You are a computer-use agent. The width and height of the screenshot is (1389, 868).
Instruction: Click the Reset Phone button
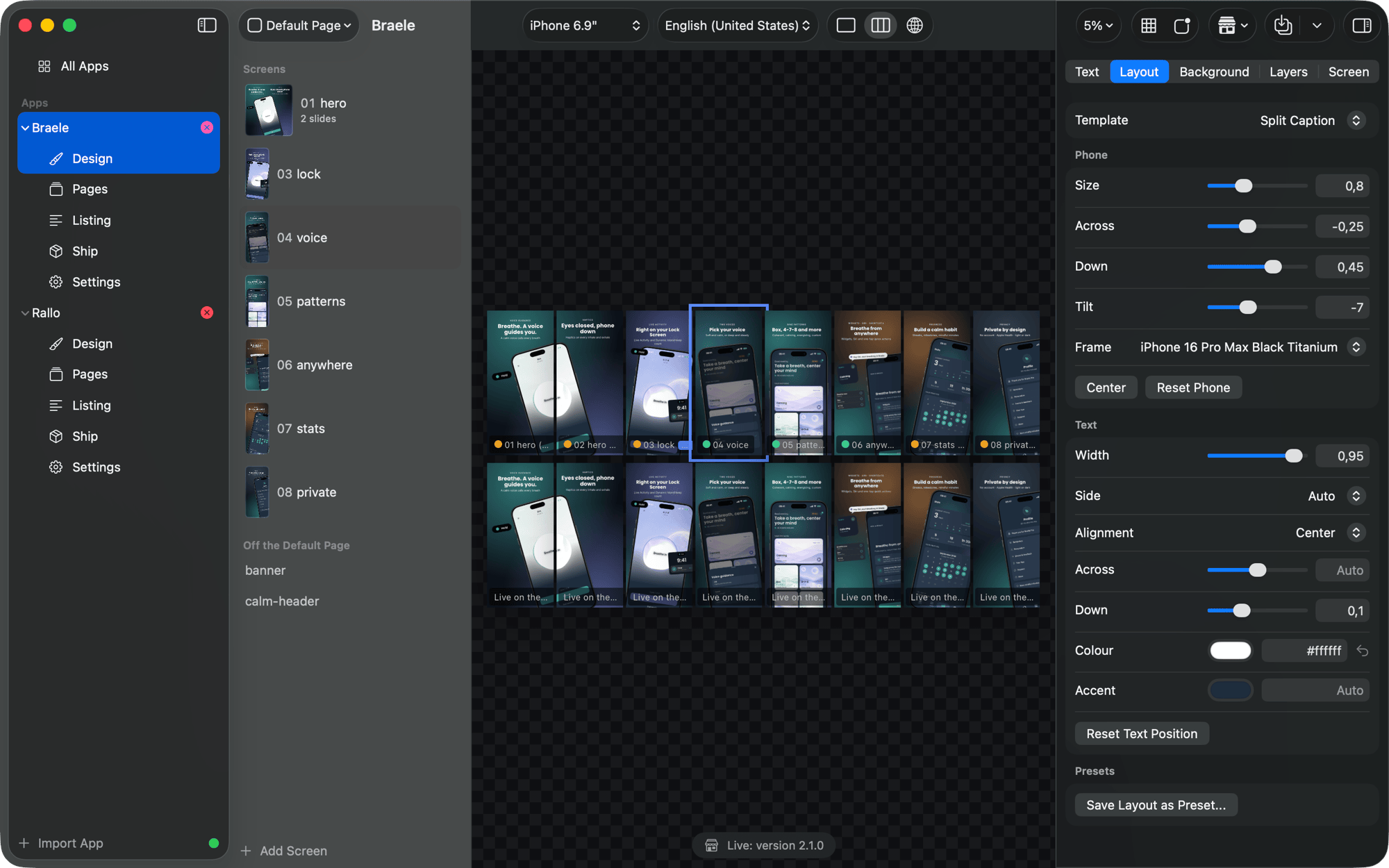point(1193,387)
